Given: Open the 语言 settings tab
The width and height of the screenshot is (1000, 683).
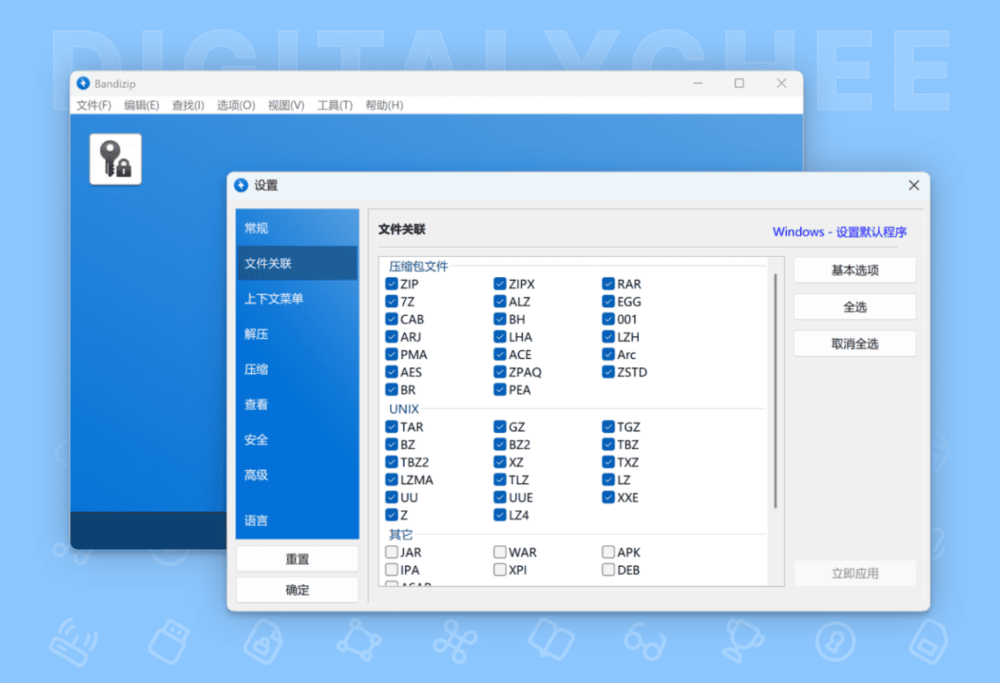Looking at the screenshot, I should (x=297, y=520).
